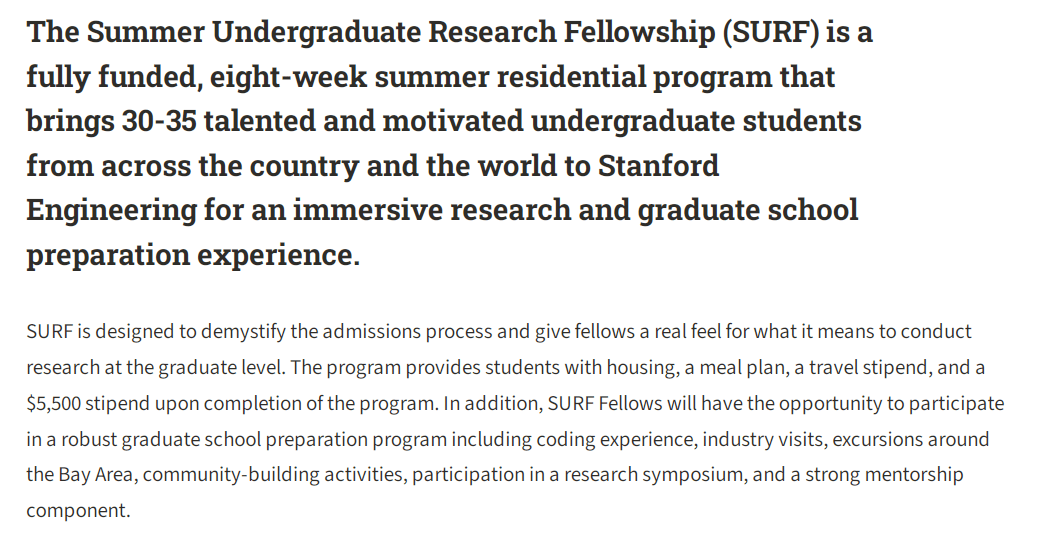1038x535 pixels.
Task: Select the "30-35" number in the heading
Action: click(x=159, y=121)
